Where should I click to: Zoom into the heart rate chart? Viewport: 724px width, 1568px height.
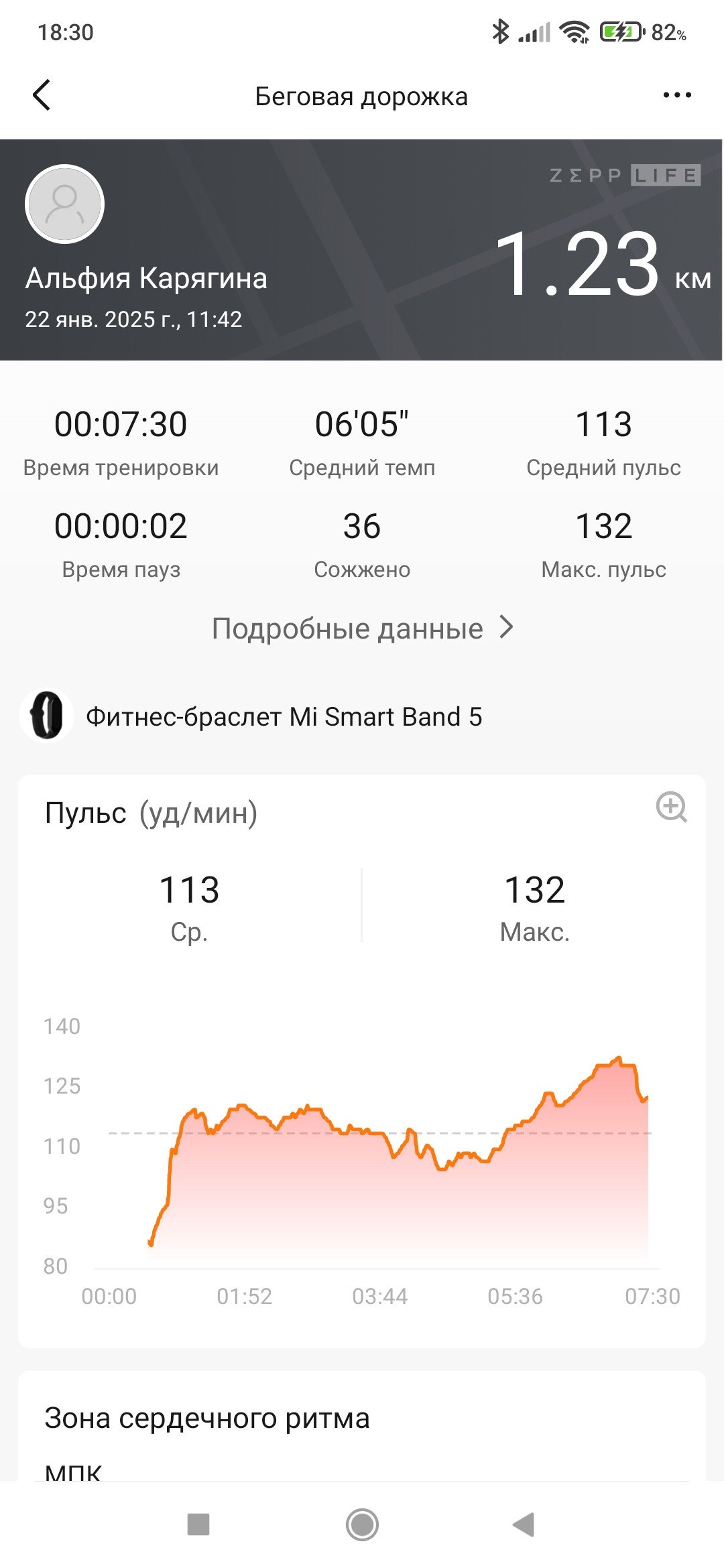(671, 807)
